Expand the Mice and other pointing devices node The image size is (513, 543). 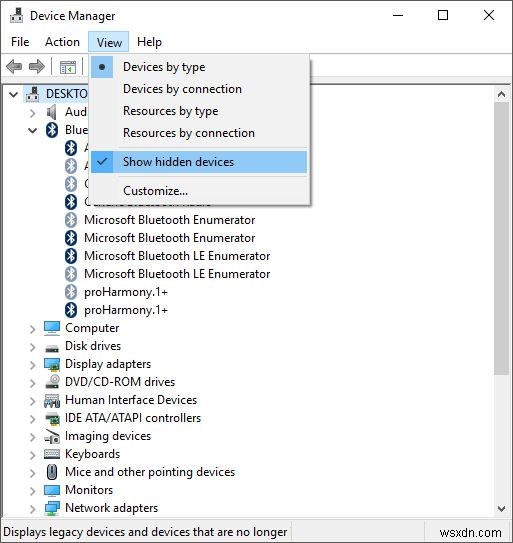tap(33, 473)
